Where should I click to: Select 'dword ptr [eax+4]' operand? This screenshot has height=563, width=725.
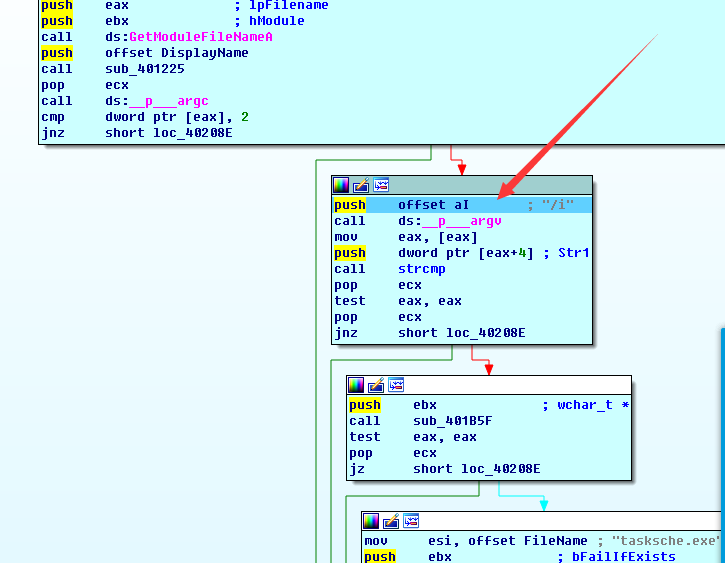(x=466, y=253)
